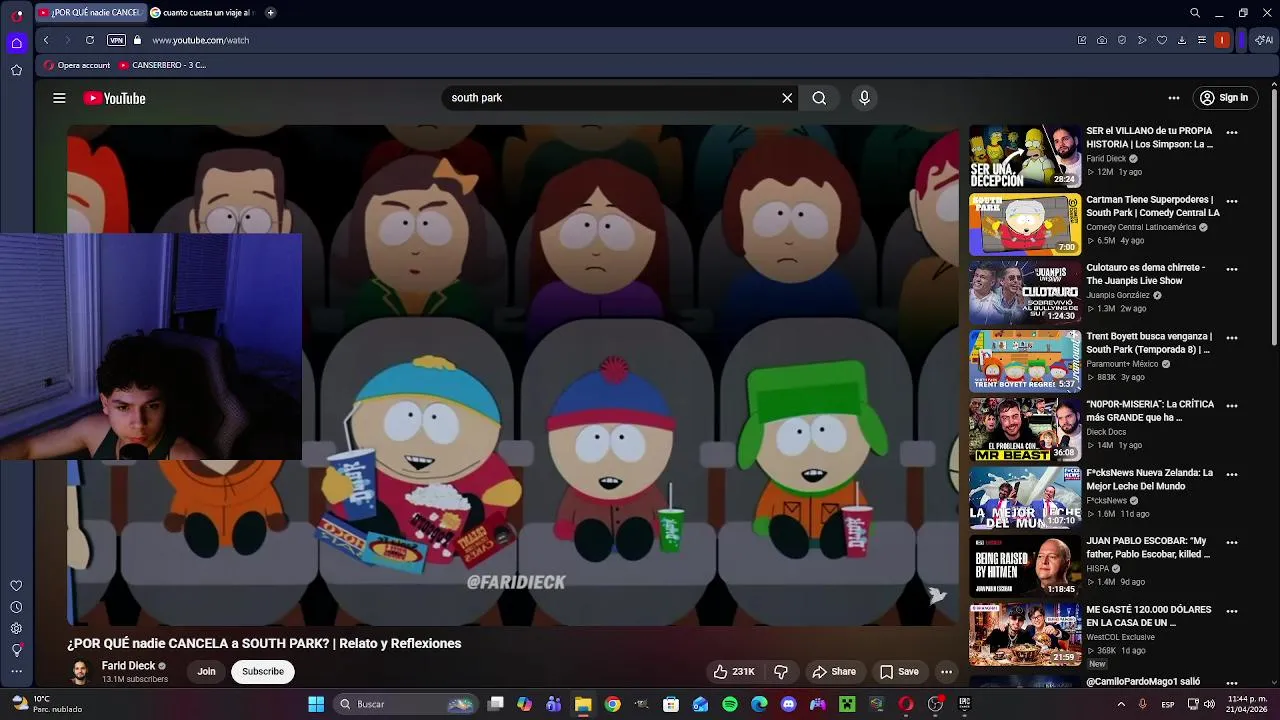Image resolution: width=1280 pixels, height=720 pixels.
Task: Click the search magnifier button
Action: coord(819,98)
